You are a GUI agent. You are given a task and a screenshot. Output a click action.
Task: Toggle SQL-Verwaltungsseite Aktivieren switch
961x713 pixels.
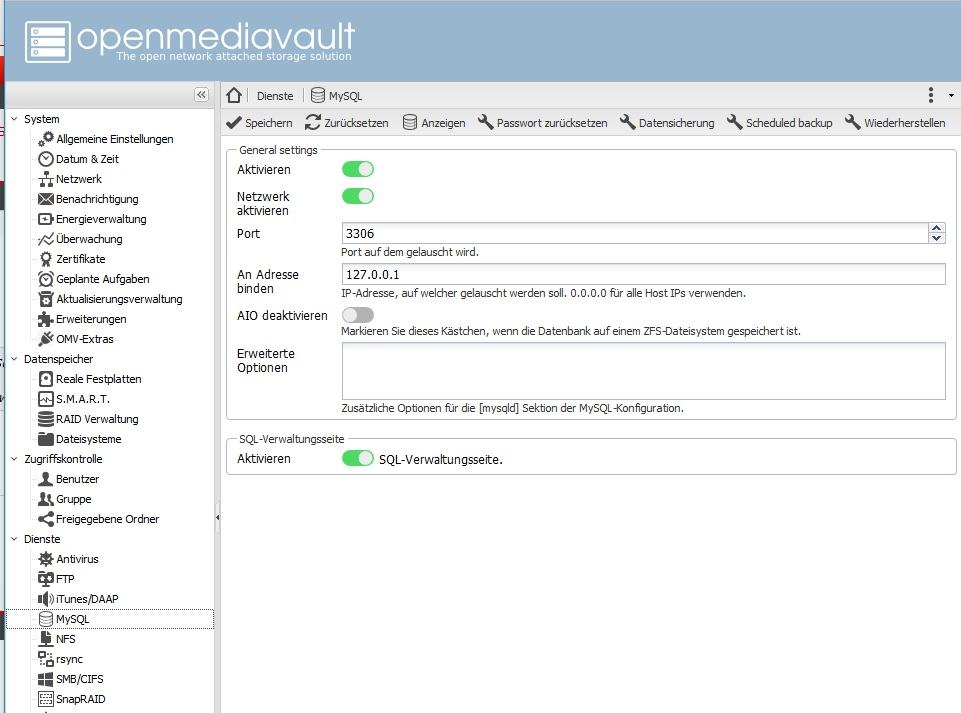[358, 459]
